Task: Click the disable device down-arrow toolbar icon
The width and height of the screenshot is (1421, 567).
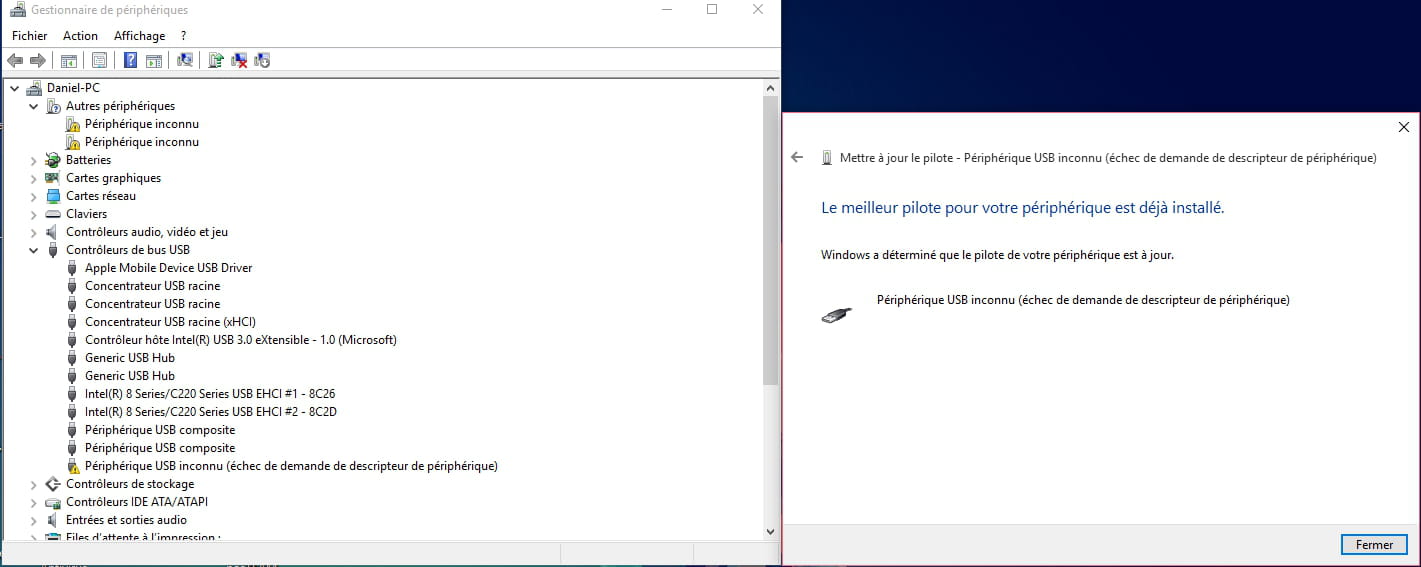Action: click(x=262, y=60)
